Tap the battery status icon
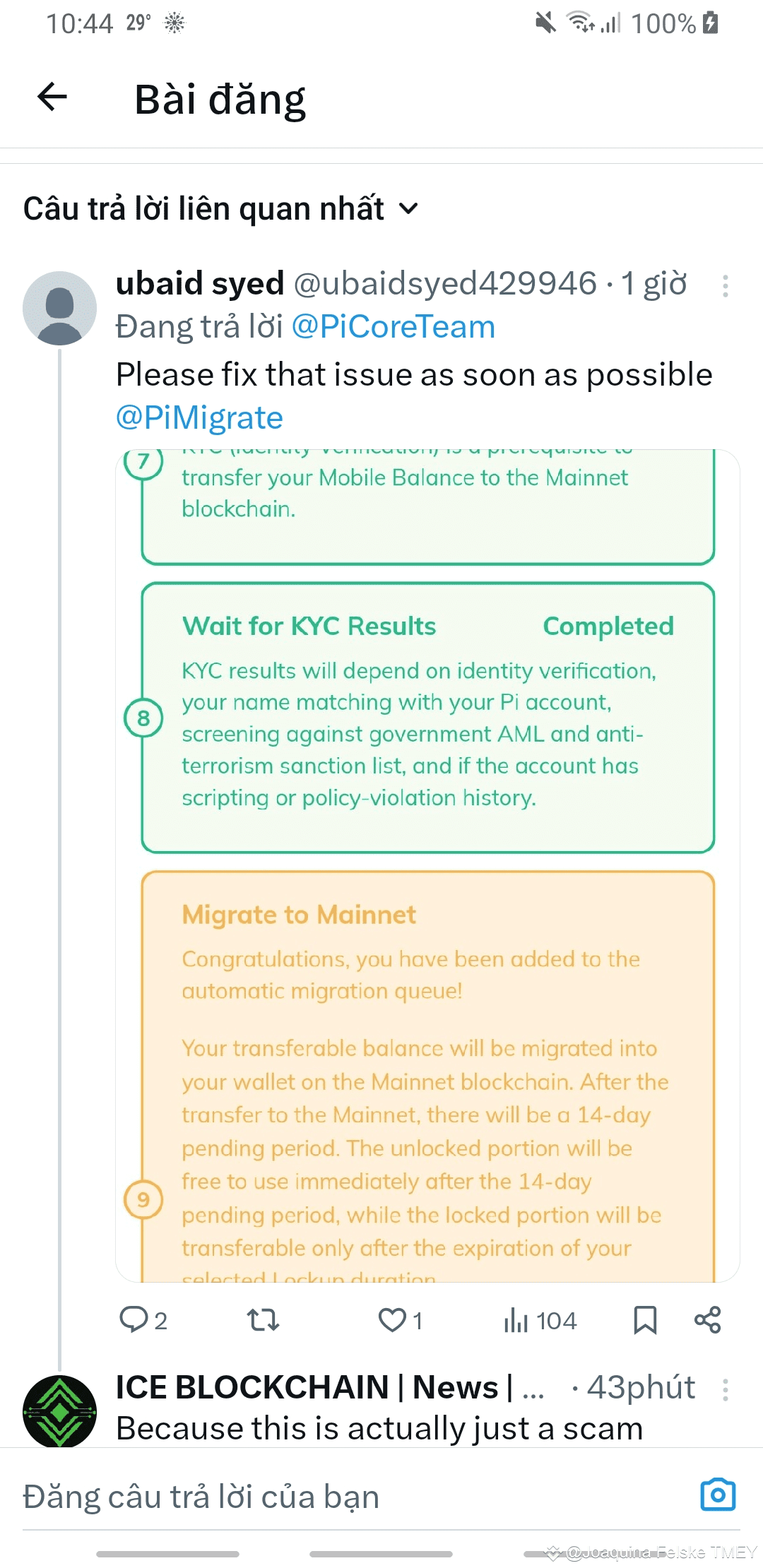The width and height of the screenshot is (763, 1568). pos(711,23)
